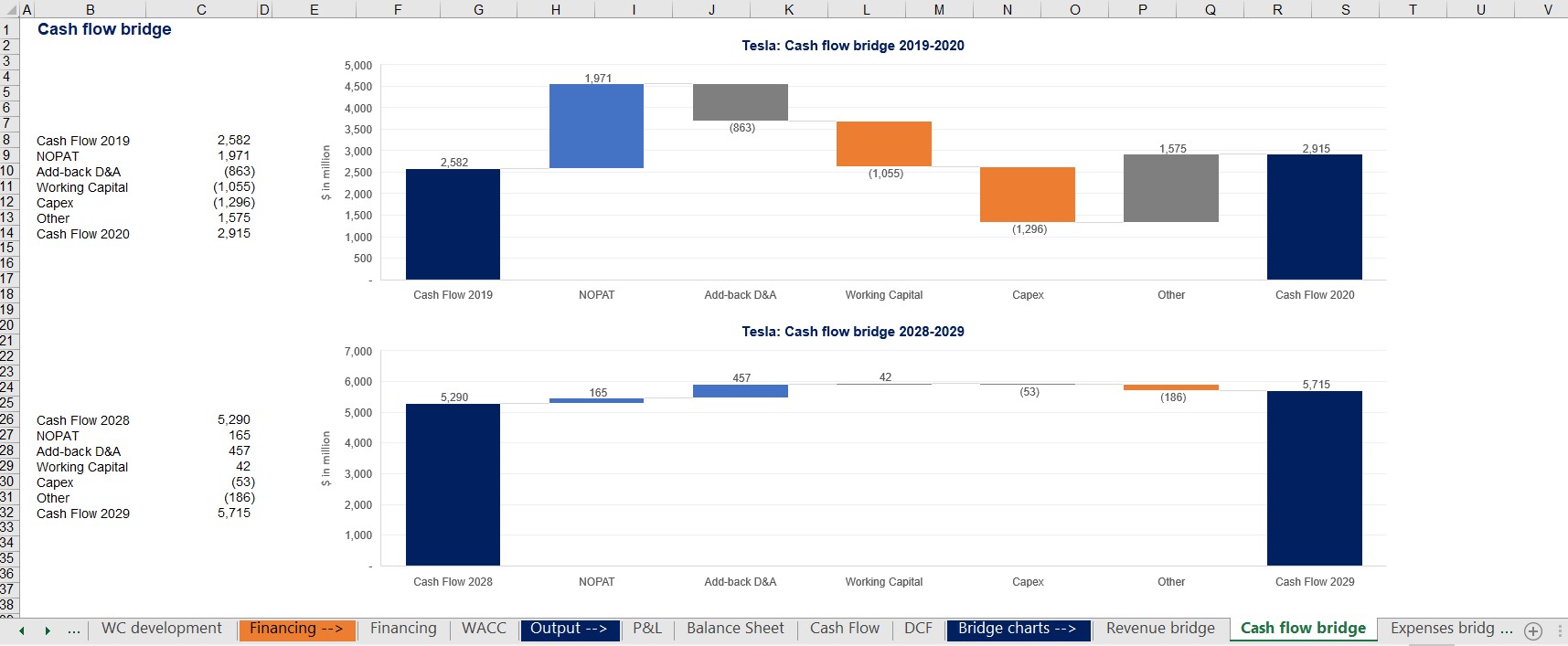Select the 'Cash Flow 2020' label cell
This screenshot has height=646, width=1568.
coord(83,234)
